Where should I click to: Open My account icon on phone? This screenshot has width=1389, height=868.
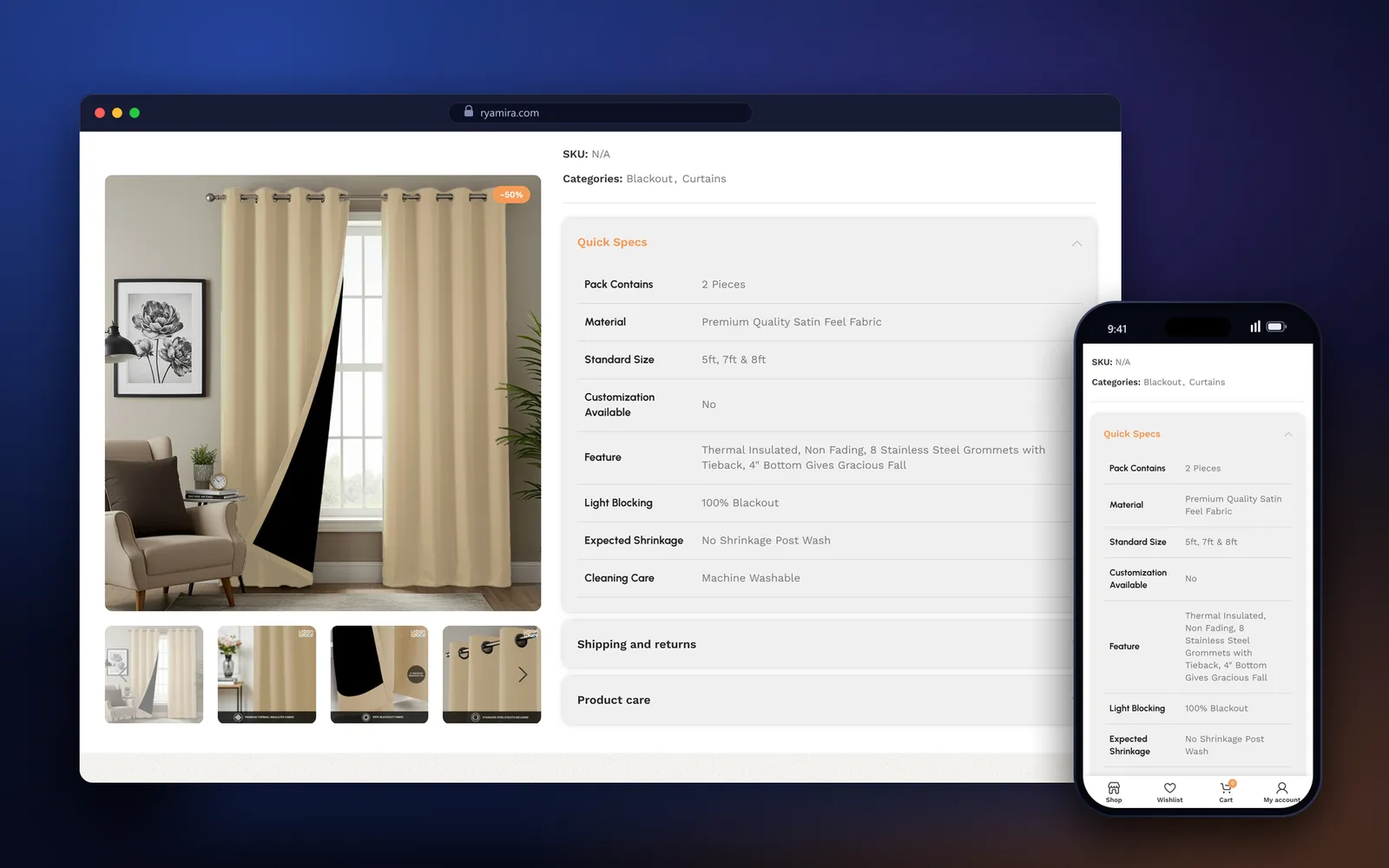[1282, 792]
